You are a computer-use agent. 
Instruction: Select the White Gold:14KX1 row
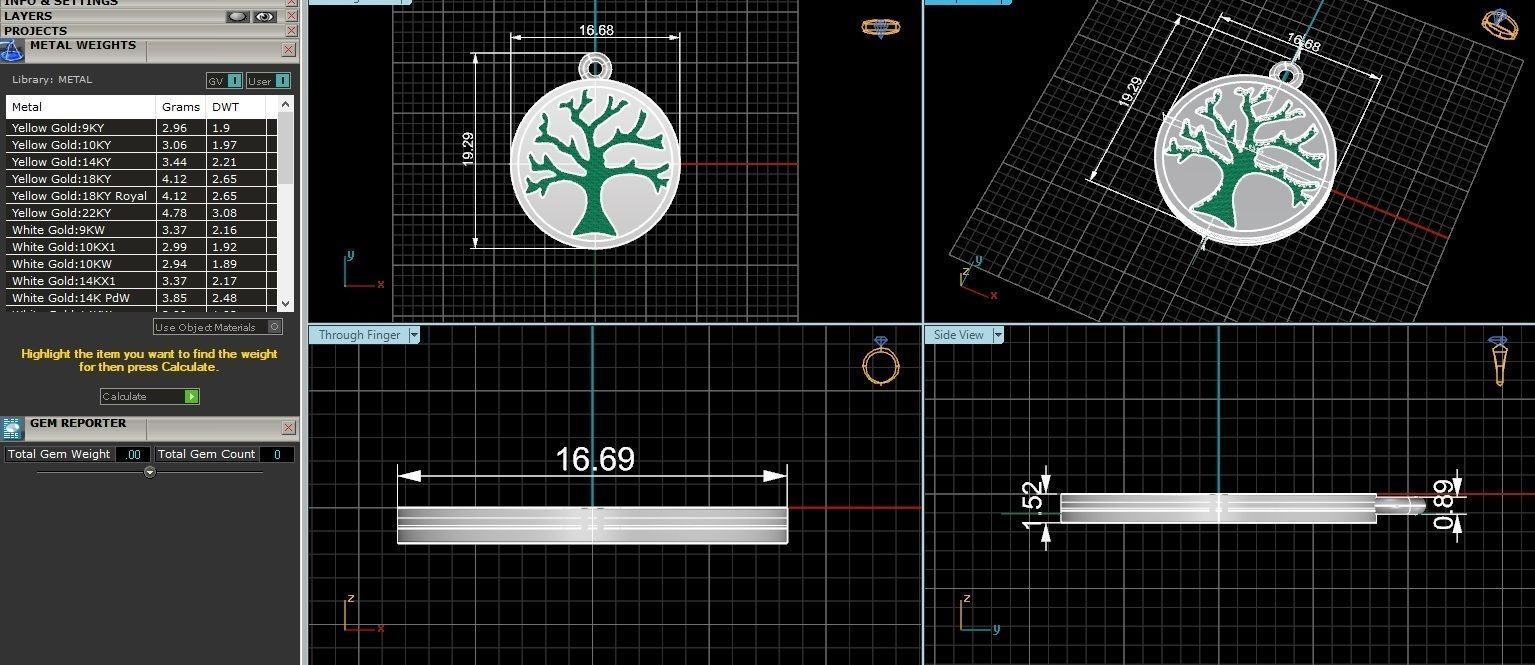tap(141, 281)
